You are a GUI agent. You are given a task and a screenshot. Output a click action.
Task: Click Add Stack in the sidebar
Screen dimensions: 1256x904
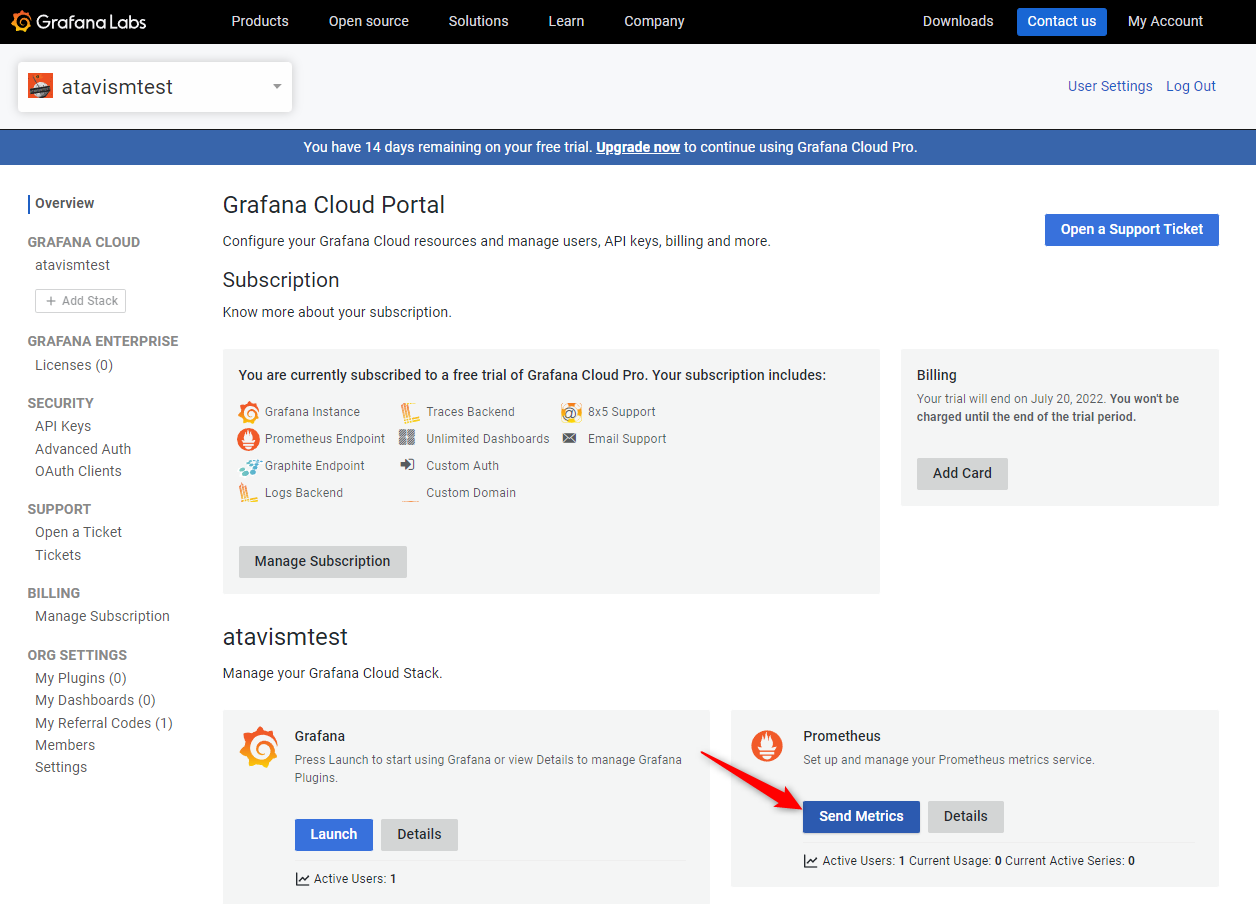(81, 301)
